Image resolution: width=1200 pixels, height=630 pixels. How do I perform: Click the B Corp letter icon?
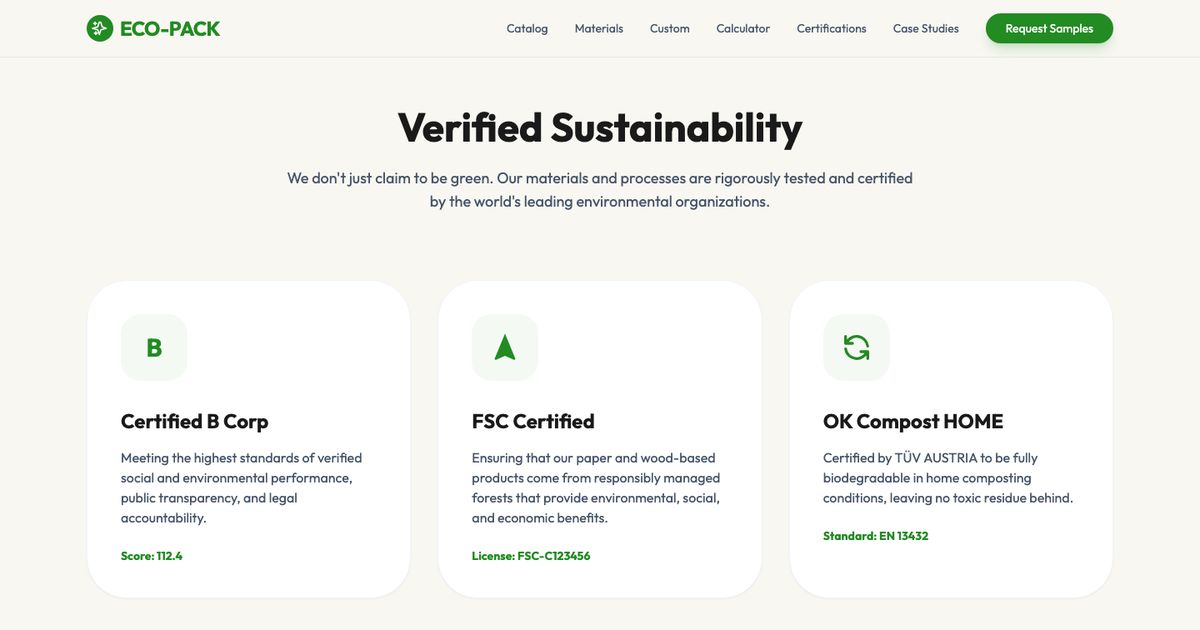pos(154,347)
